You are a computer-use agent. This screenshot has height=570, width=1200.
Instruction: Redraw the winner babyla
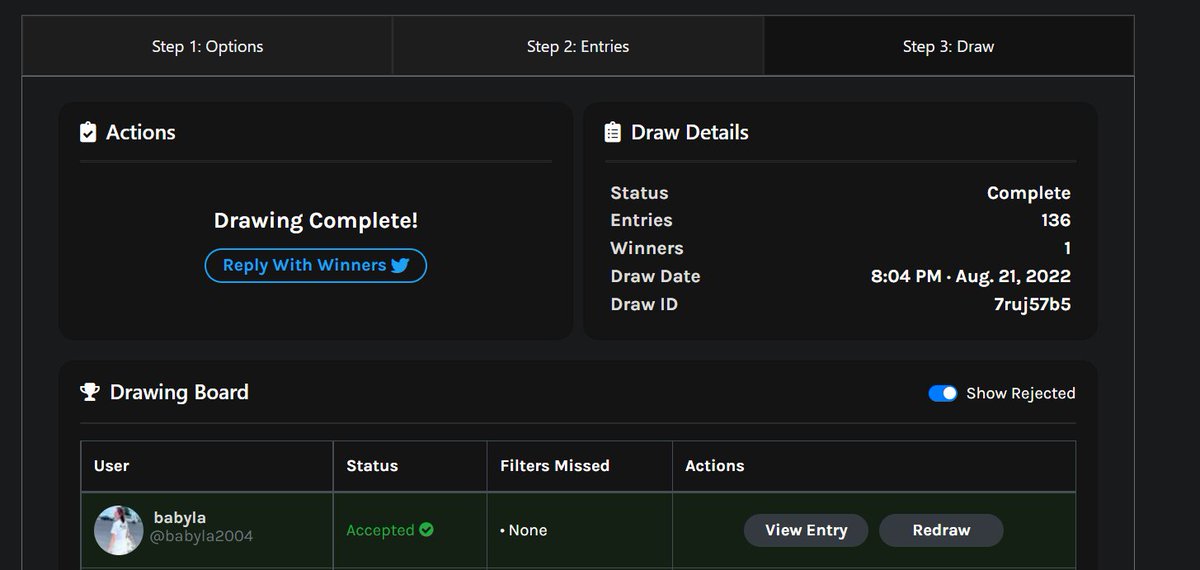point(941,530)
